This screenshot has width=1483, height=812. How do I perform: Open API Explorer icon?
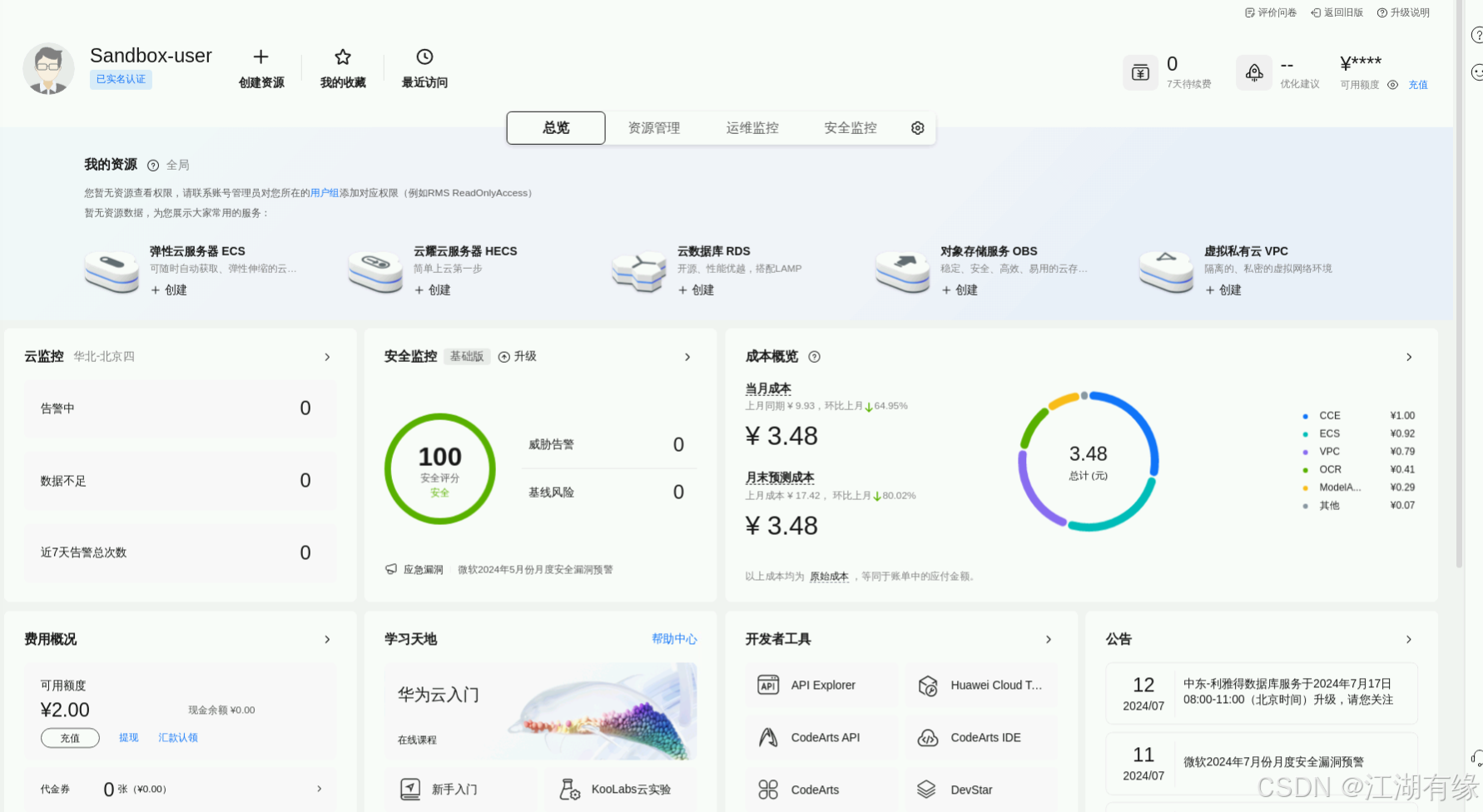point(768,685)
